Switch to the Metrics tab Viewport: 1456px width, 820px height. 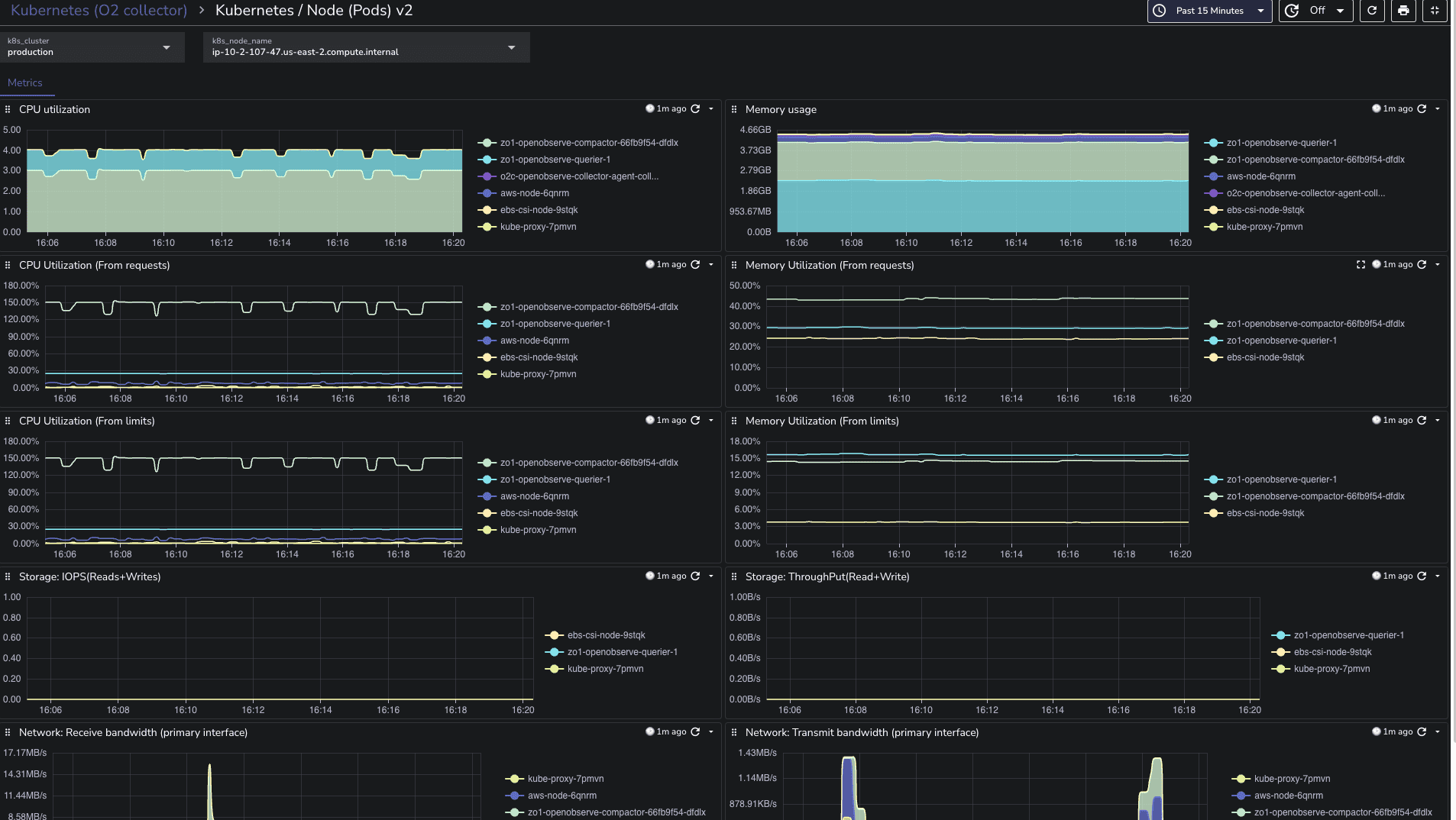coord(25,83)
